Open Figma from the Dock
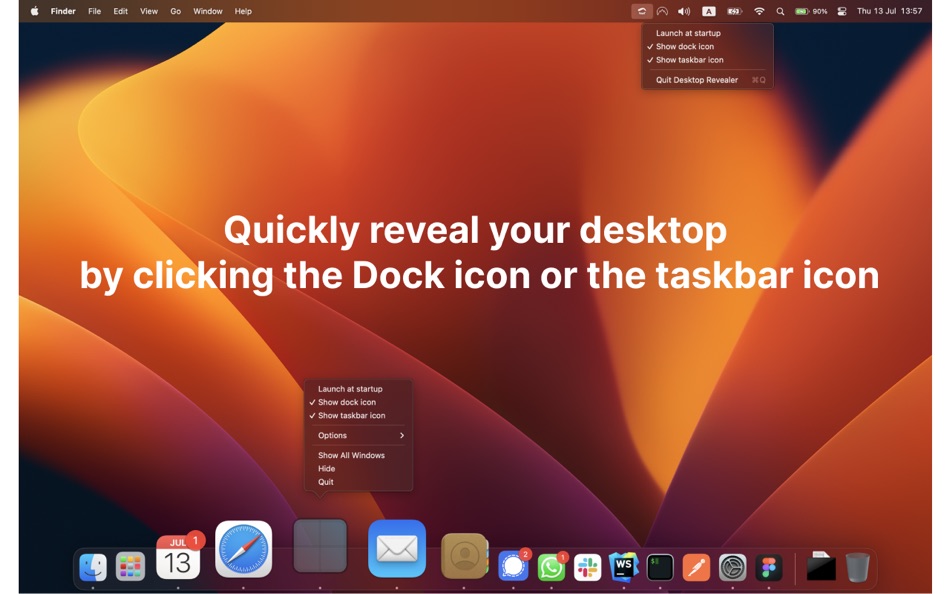The height and width of the screenshot is (594, 950). (x=767, y=565)
